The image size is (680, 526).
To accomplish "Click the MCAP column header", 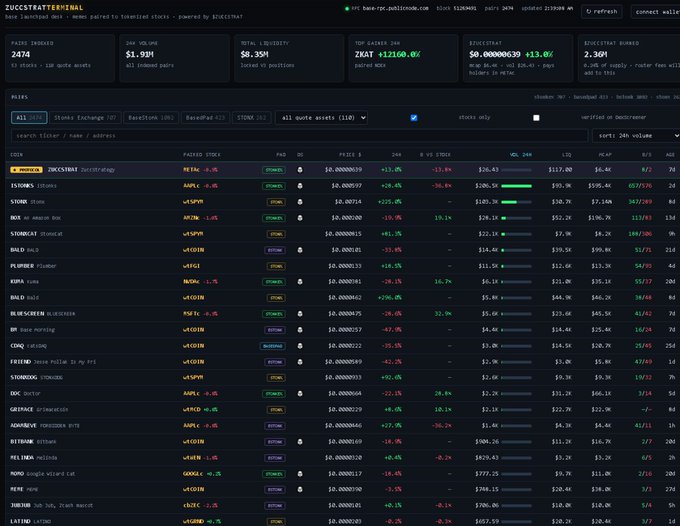I will (x=605, y=155).
